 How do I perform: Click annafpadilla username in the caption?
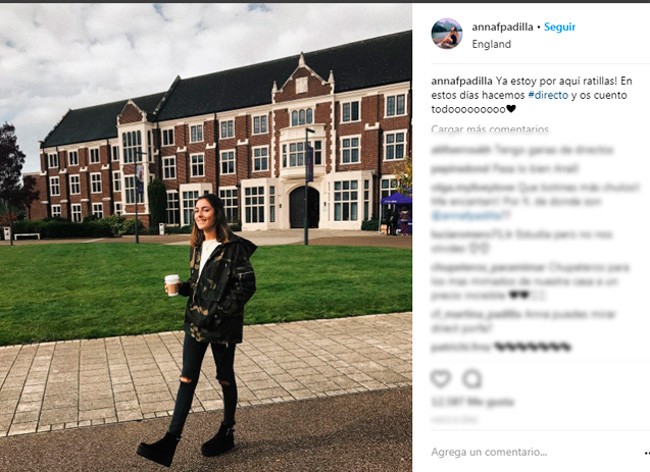[461, 81]
